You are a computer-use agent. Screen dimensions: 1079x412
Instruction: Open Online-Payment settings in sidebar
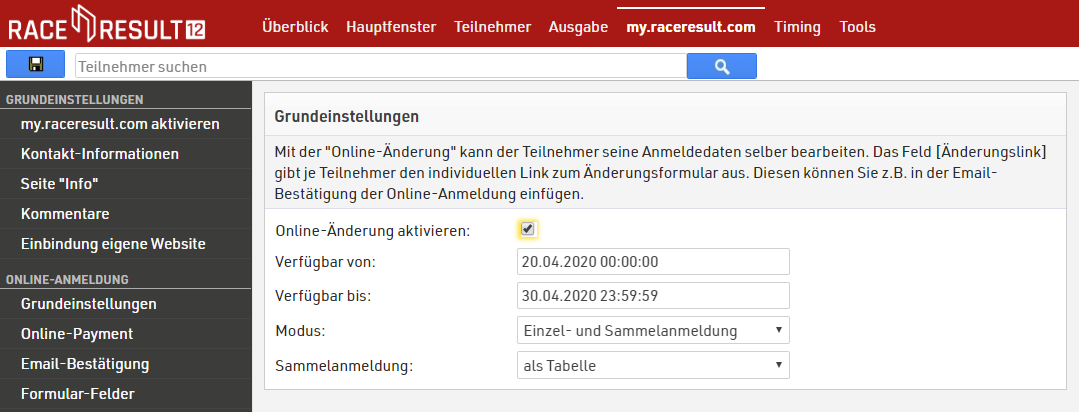(77, 334)
